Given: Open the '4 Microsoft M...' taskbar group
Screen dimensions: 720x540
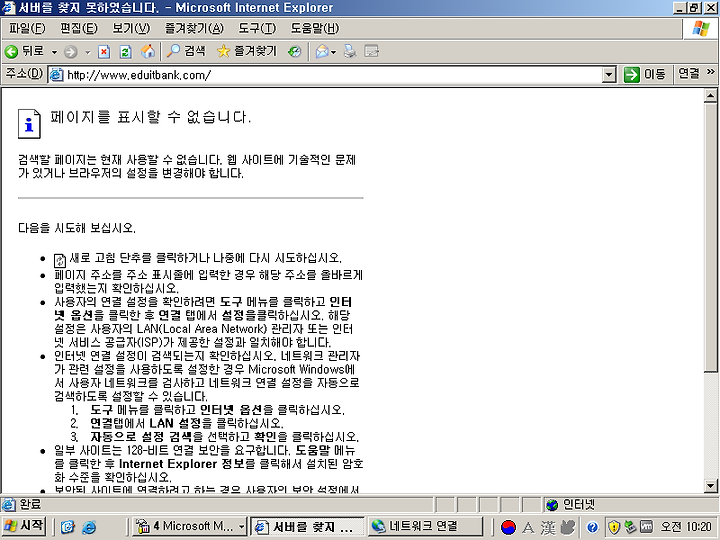Looking at the screenshot, I should [x=190, y=526].
